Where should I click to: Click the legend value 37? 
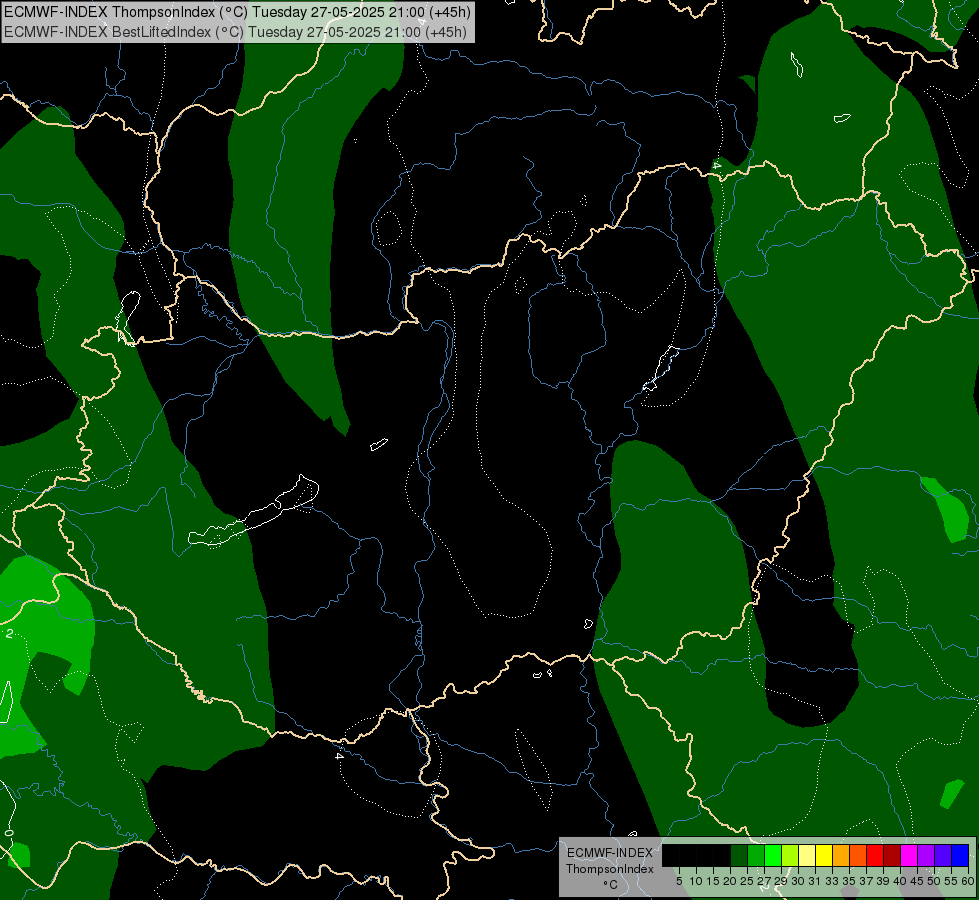coord(866,881)
